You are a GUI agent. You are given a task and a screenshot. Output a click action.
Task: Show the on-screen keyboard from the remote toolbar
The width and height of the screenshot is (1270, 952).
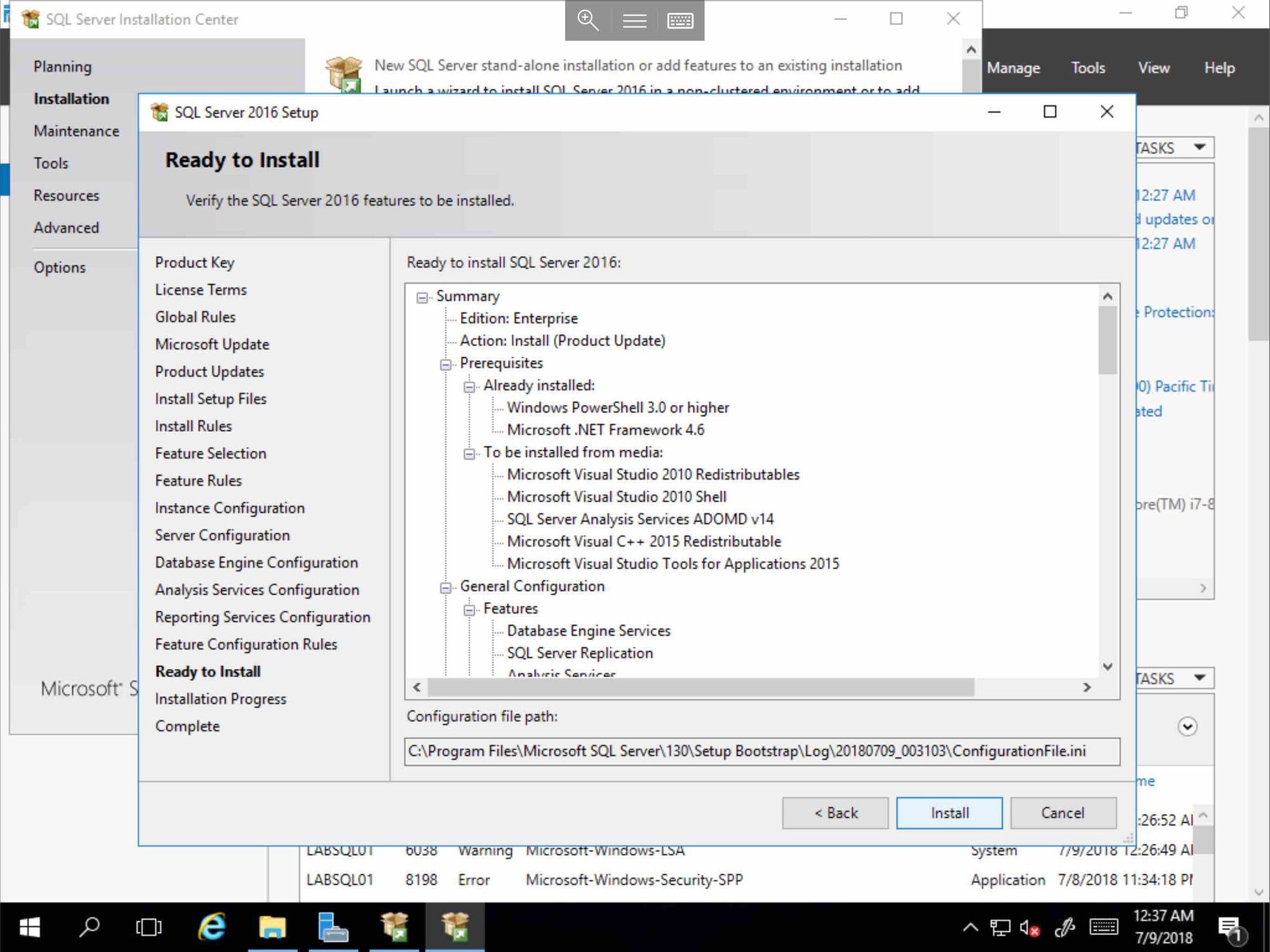(x=680, y=21)
